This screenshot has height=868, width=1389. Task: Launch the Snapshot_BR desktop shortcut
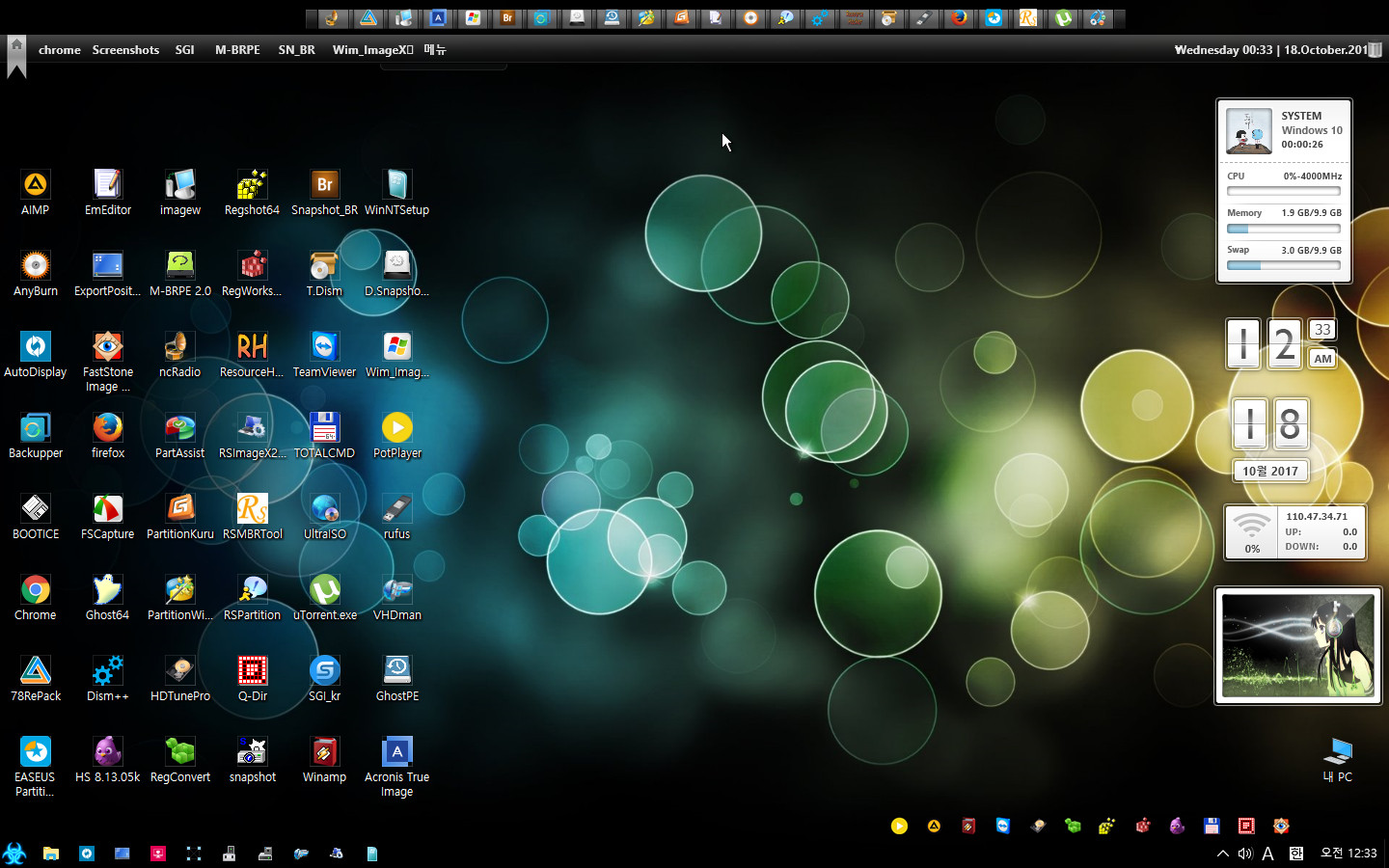click(x=325, y=193)
